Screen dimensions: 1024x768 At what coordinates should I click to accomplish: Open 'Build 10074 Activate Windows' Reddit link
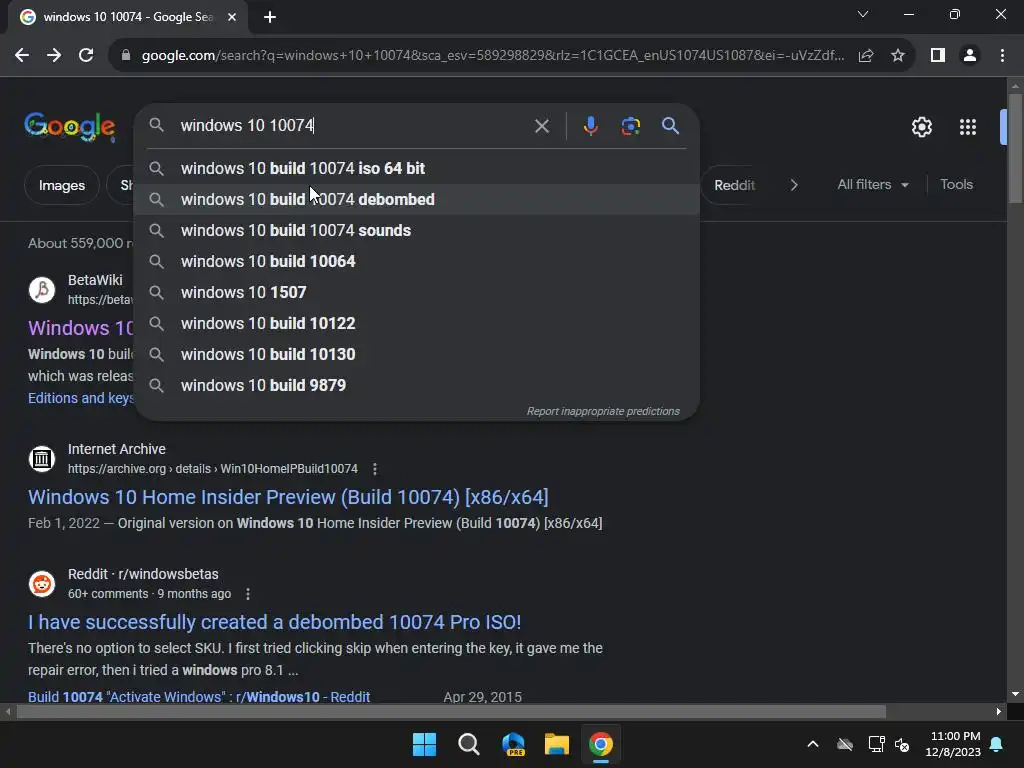[x=199, y=697]
